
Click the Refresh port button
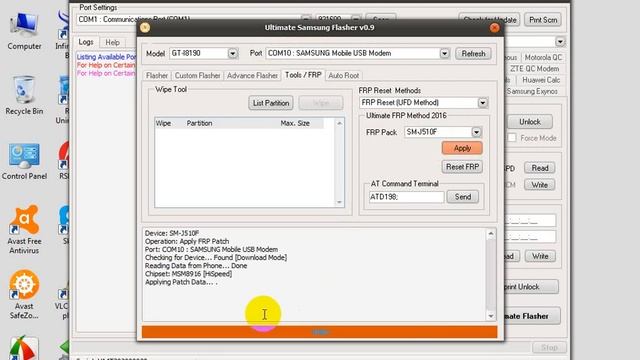tap(473, 53)
